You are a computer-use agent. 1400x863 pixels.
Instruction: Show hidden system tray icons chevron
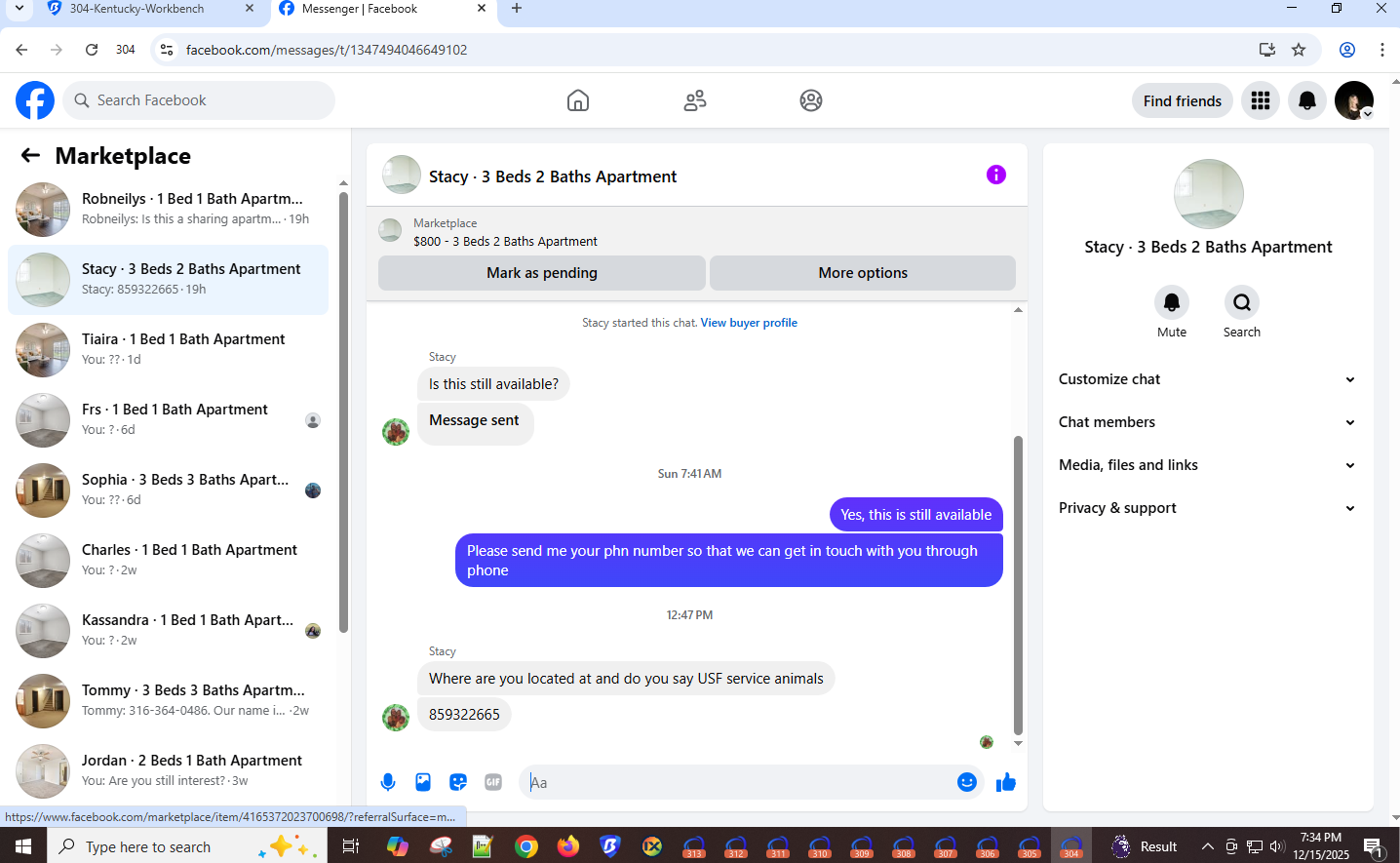(x=1207, y=846)
